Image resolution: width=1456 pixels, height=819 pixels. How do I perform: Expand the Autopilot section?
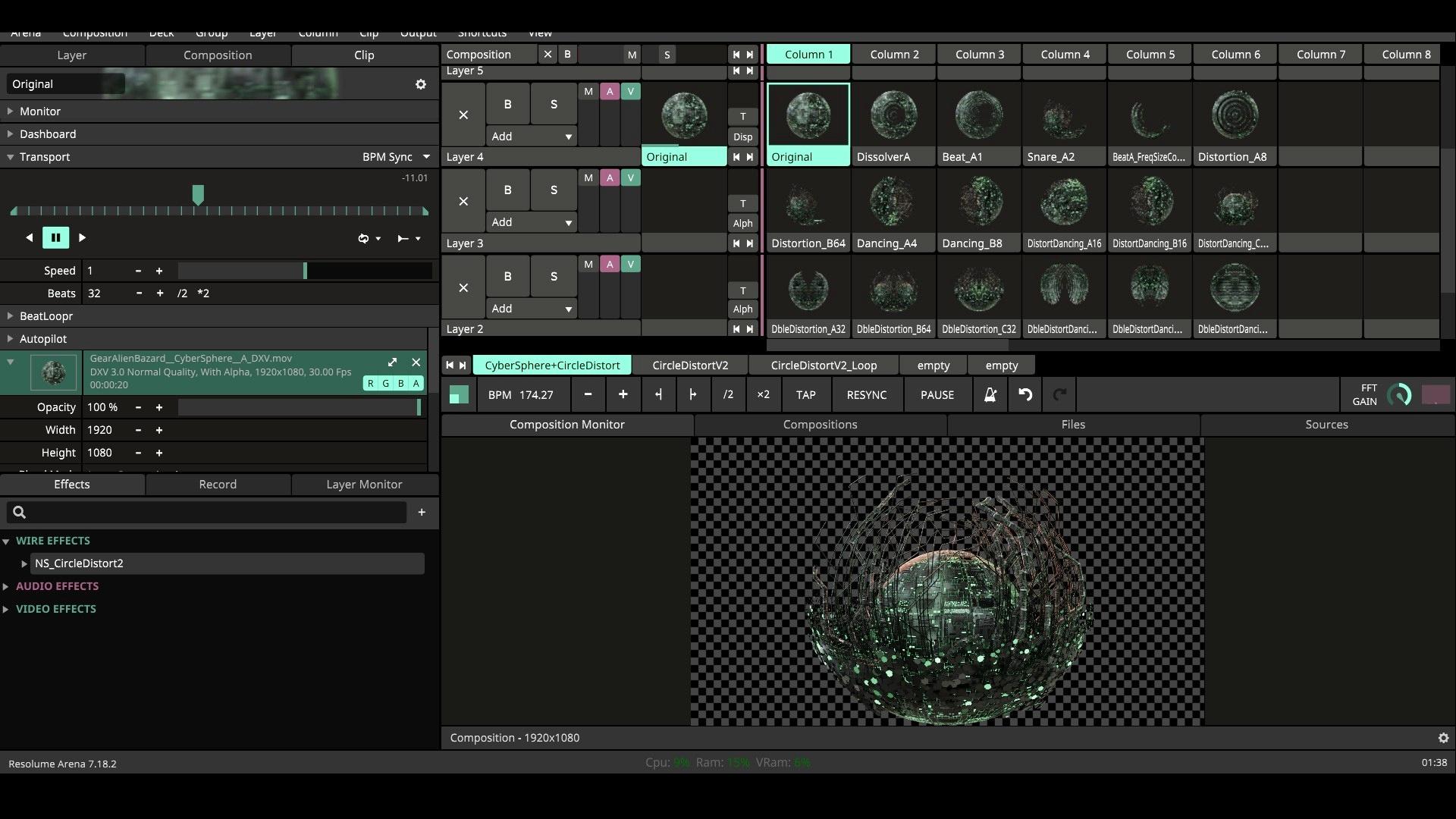point(11,339)
